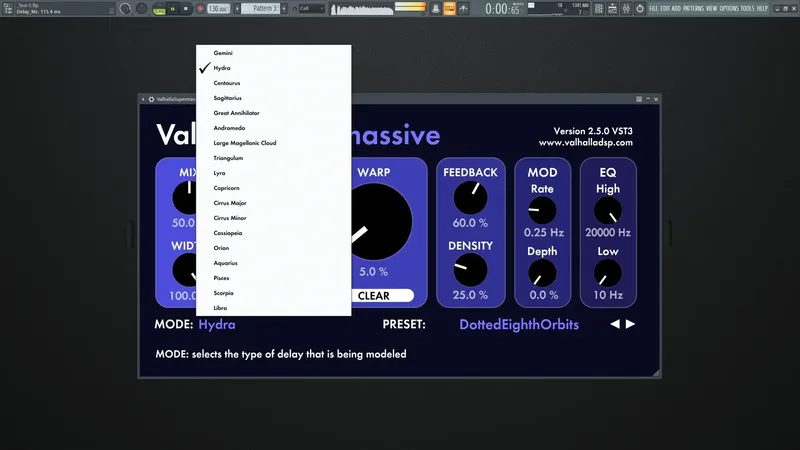Image resolution: width=800 pixels, height=450 pixels.
Task: Choose Aquarius mode
Action: tap(273, 263)
